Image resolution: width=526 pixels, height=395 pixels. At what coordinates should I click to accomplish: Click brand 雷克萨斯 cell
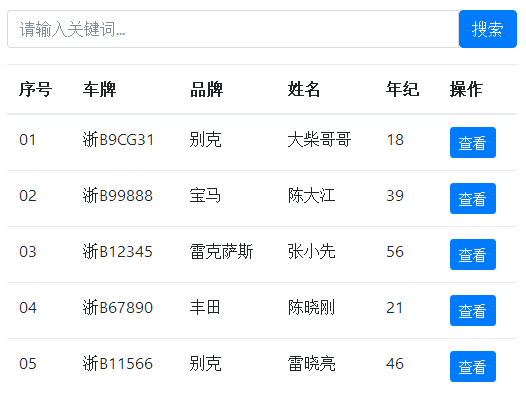pos(221,252)
